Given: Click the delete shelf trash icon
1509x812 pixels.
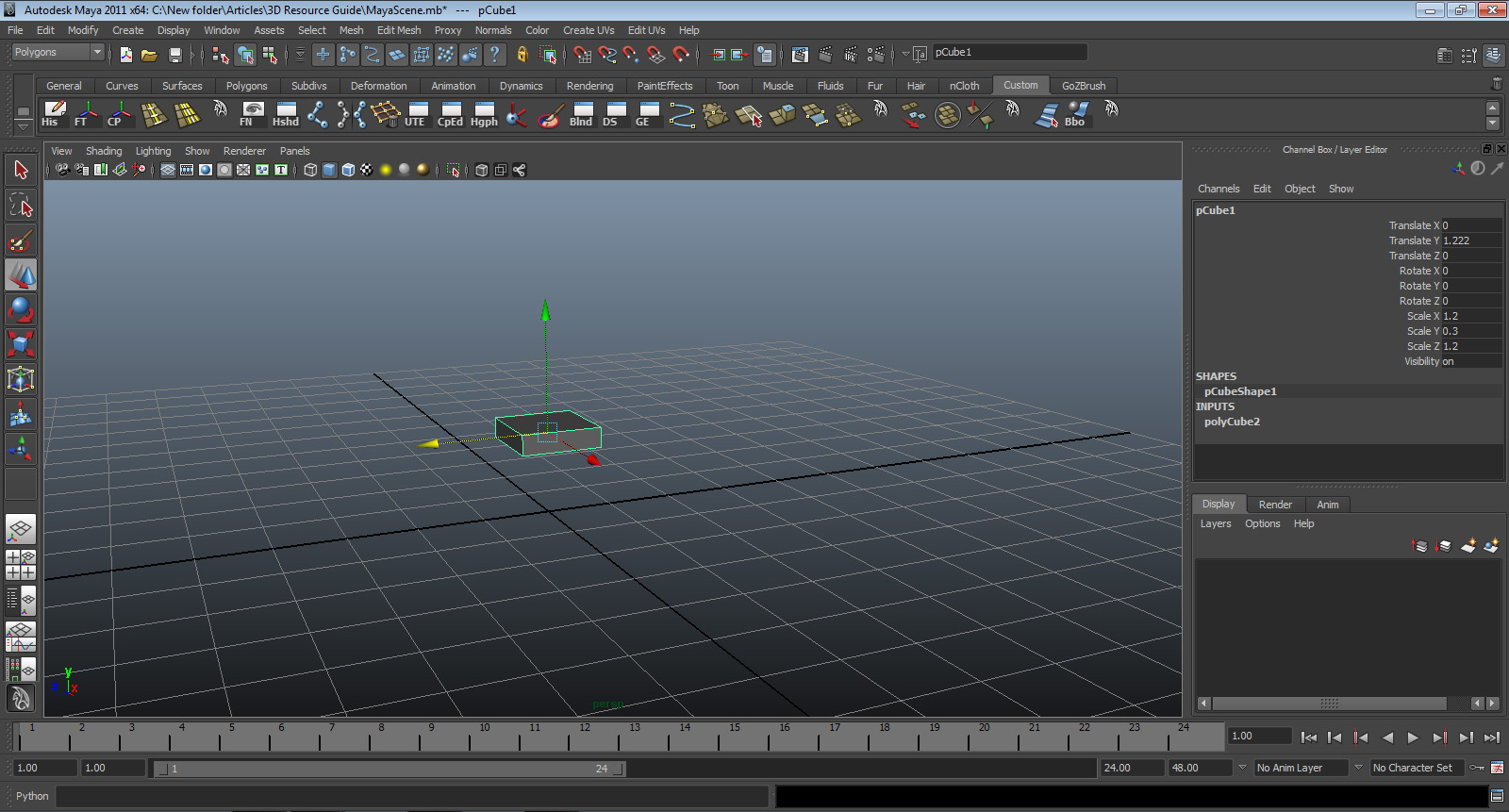Looking at the screenshot, I should (1496, 85).
